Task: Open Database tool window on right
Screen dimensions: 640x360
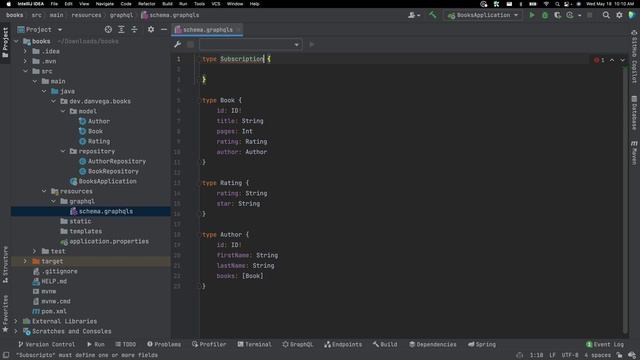Action: click(634, 113)
